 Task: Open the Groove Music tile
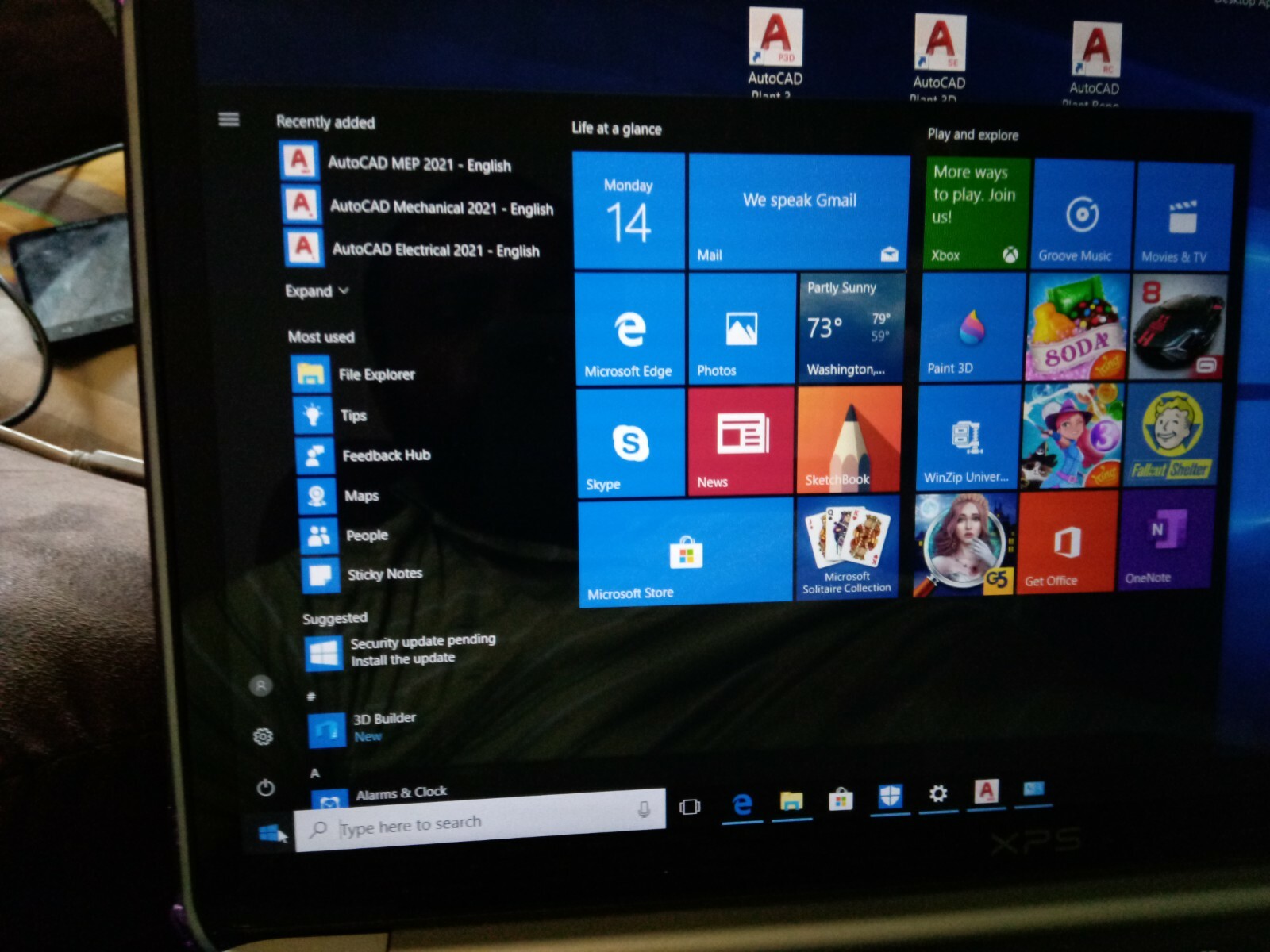pyautogui.click(x=1083, y=214)
